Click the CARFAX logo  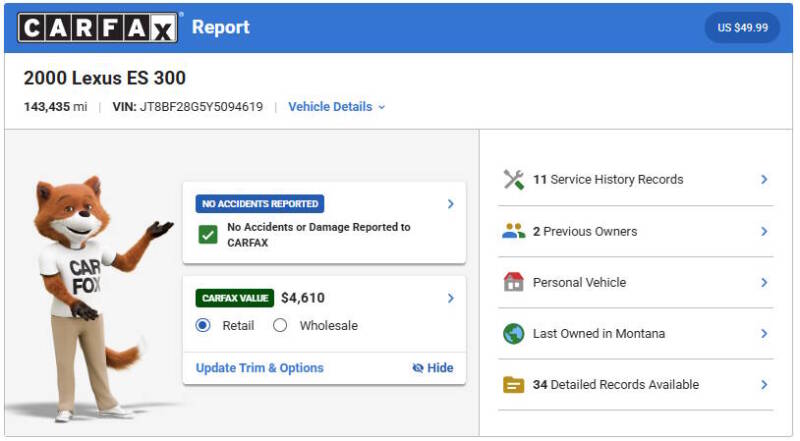(x=97, y=28)
